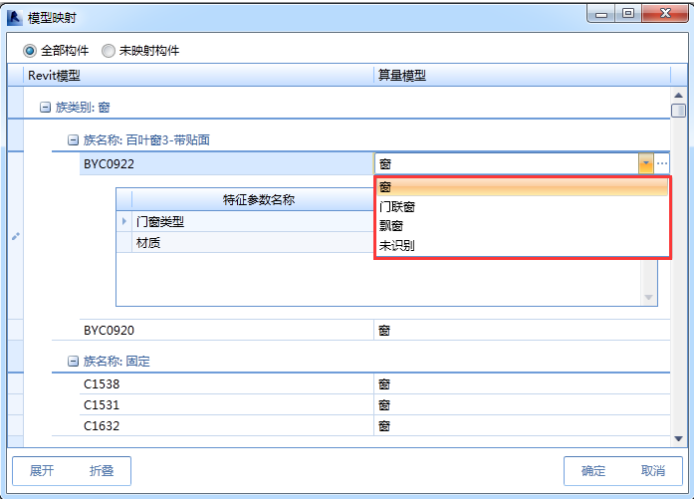694x499 pixels.
Task: Click the pencil edit indicator in row header
Action: pyautogui.click(x=15, y=236)
